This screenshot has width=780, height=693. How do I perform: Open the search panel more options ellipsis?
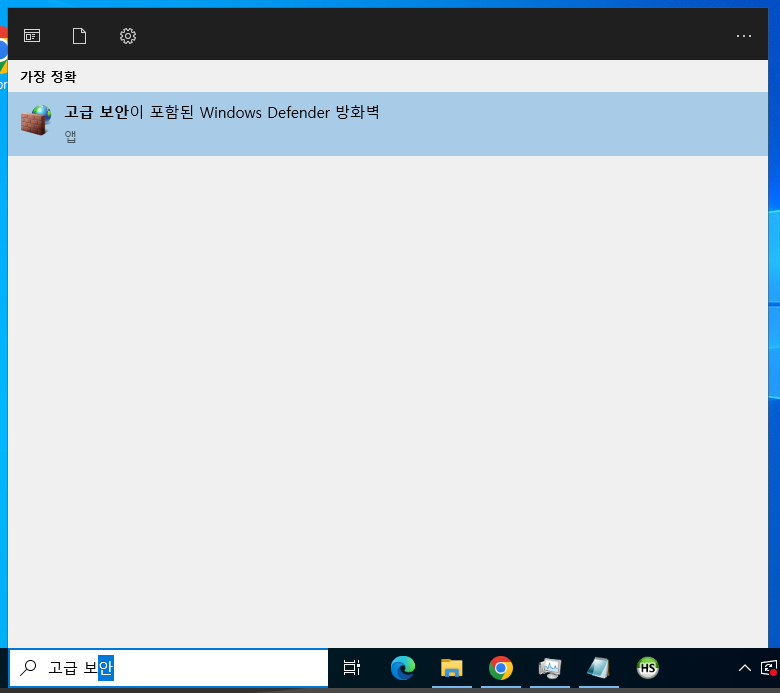pos(744,36)
